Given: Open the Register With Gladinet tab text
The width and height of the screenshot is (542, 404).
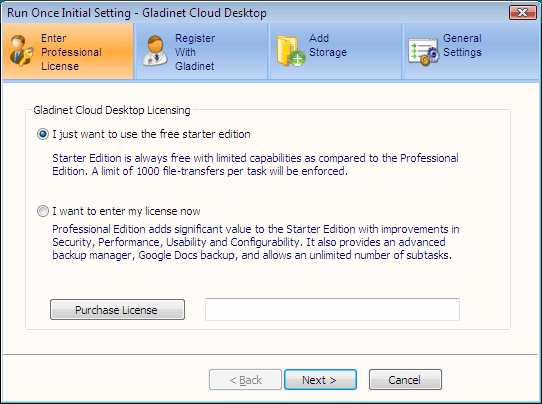Looking at the screenshot, I should coord(195,52).
